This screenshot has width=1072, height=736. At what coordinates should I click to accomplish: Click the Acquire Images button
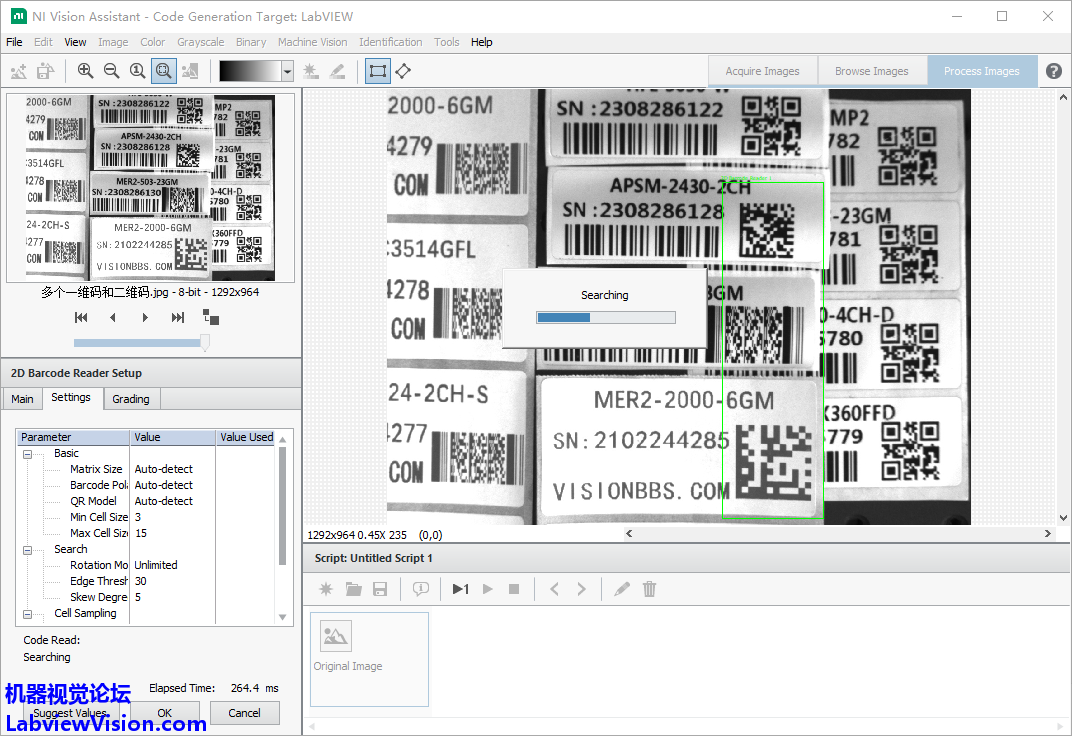pyautogui.click(x=762, y=71)
